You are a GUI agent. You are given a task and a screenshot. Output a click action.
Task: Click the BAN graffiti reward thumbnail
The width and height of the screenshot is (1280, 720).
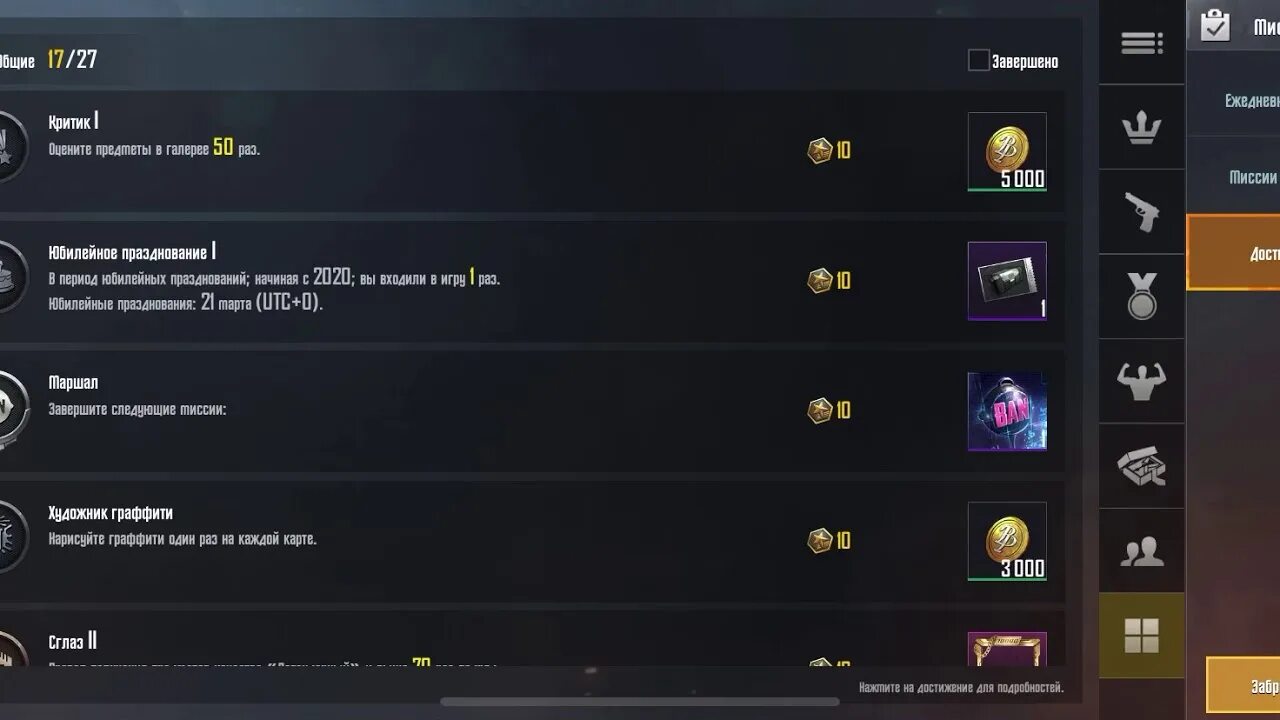(x=1007, y=411)
